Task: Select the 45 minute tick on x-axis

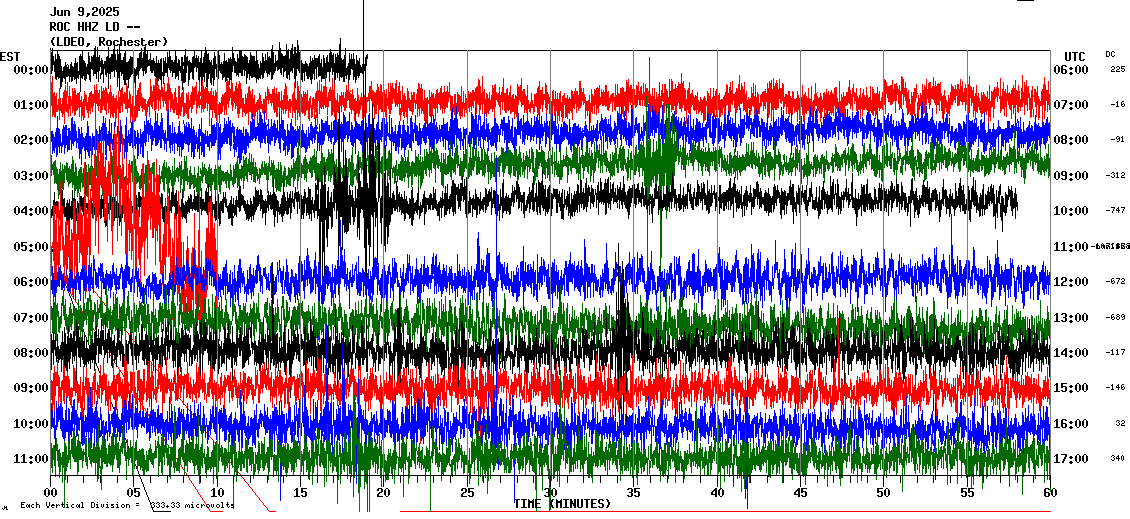Action: coord(800,493)
